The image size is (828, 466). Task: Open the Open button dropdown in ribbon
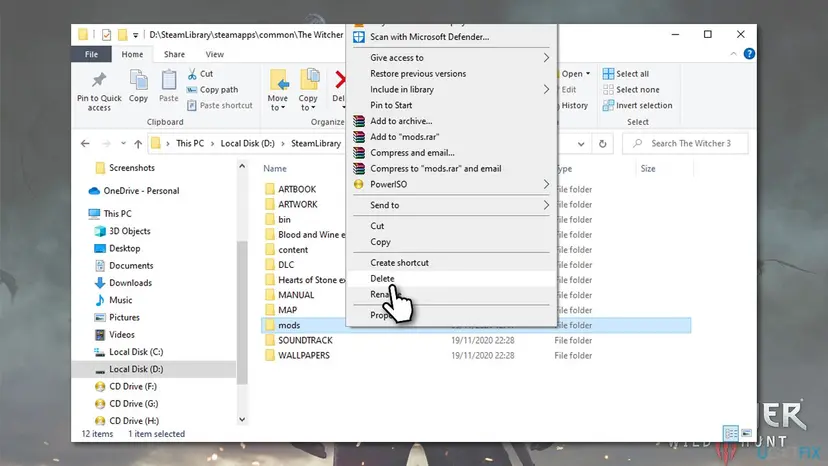588,74
